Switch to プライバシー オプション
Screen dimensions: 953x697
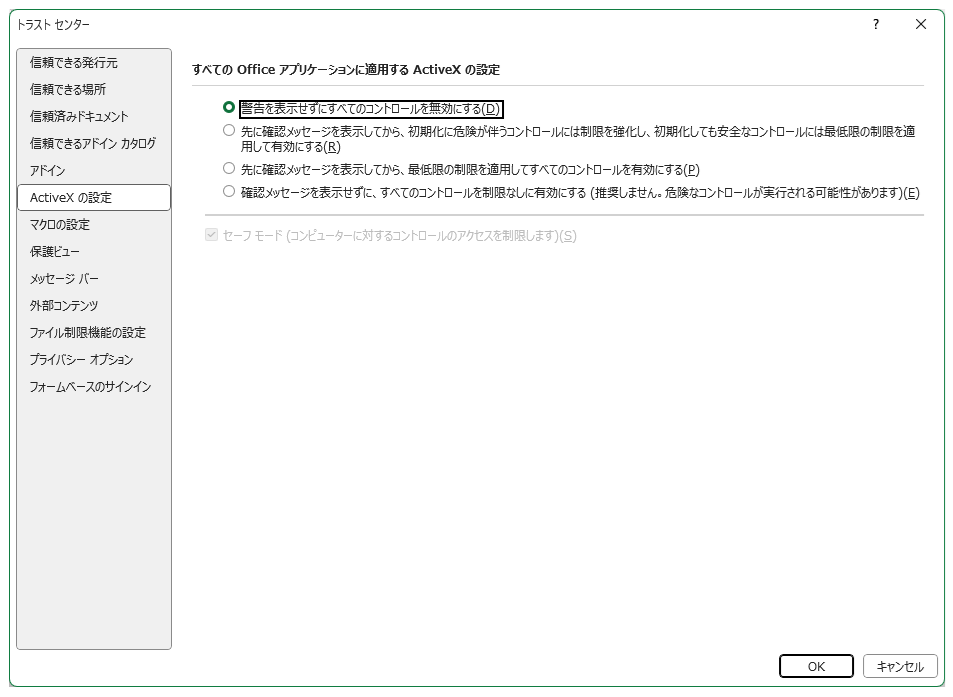tap(81, 360)
